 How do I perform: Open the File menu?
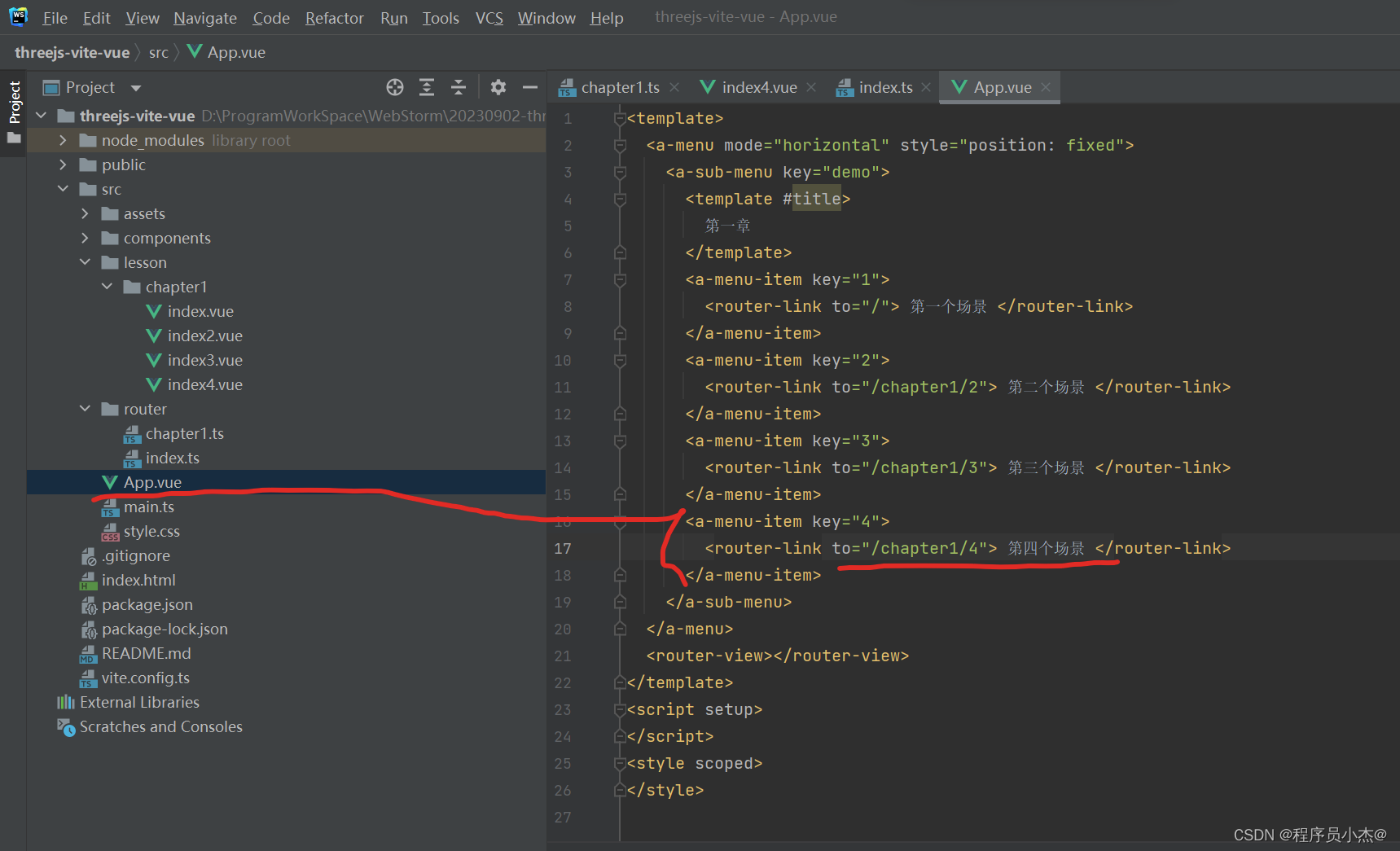pyautogui.click(x=55, y=18)
